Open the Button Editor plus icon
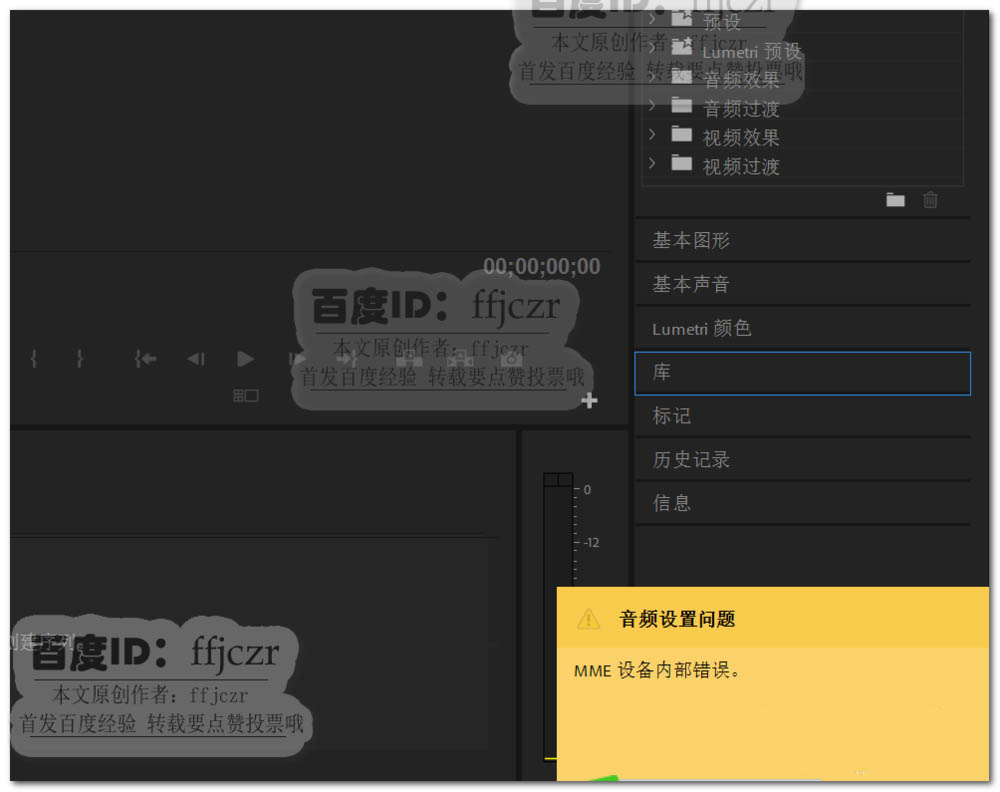1000x792 pixels. [589, 400]
